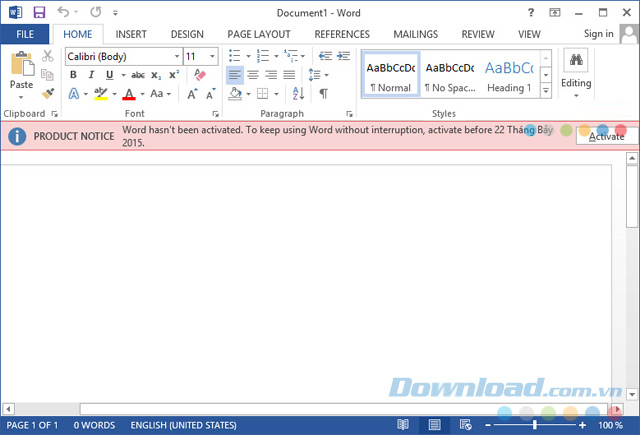Shrink the font size

pos(211,94)
